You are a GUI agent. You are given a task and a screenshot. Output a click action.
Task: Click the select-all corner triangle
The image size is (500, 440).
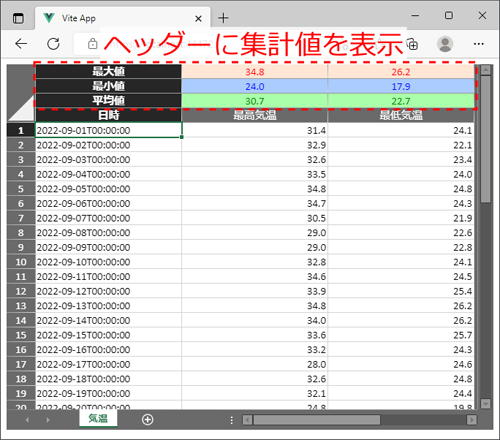[x=21, y=108]
